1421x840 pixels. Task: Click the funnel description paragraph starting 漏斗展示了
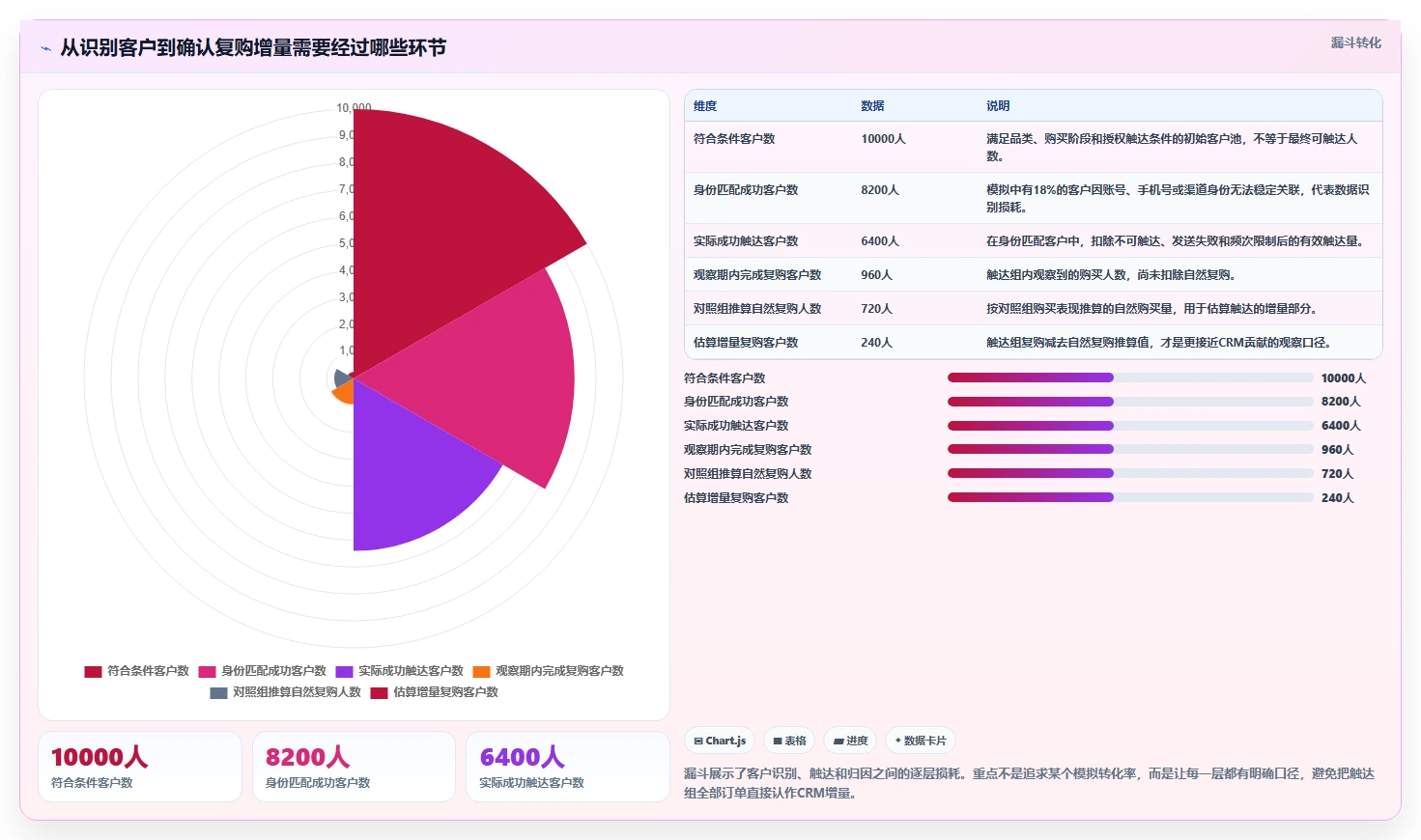click(1029, 783)
